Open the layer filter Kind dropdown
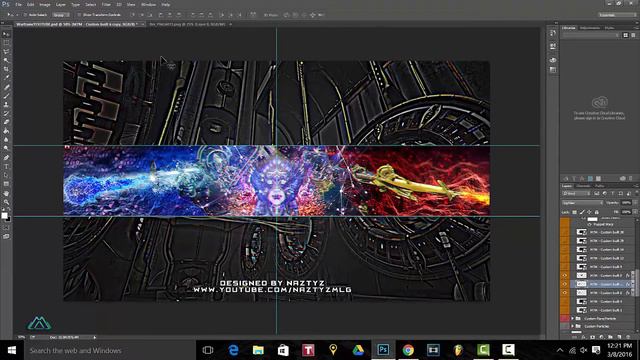 coord(576,193)
